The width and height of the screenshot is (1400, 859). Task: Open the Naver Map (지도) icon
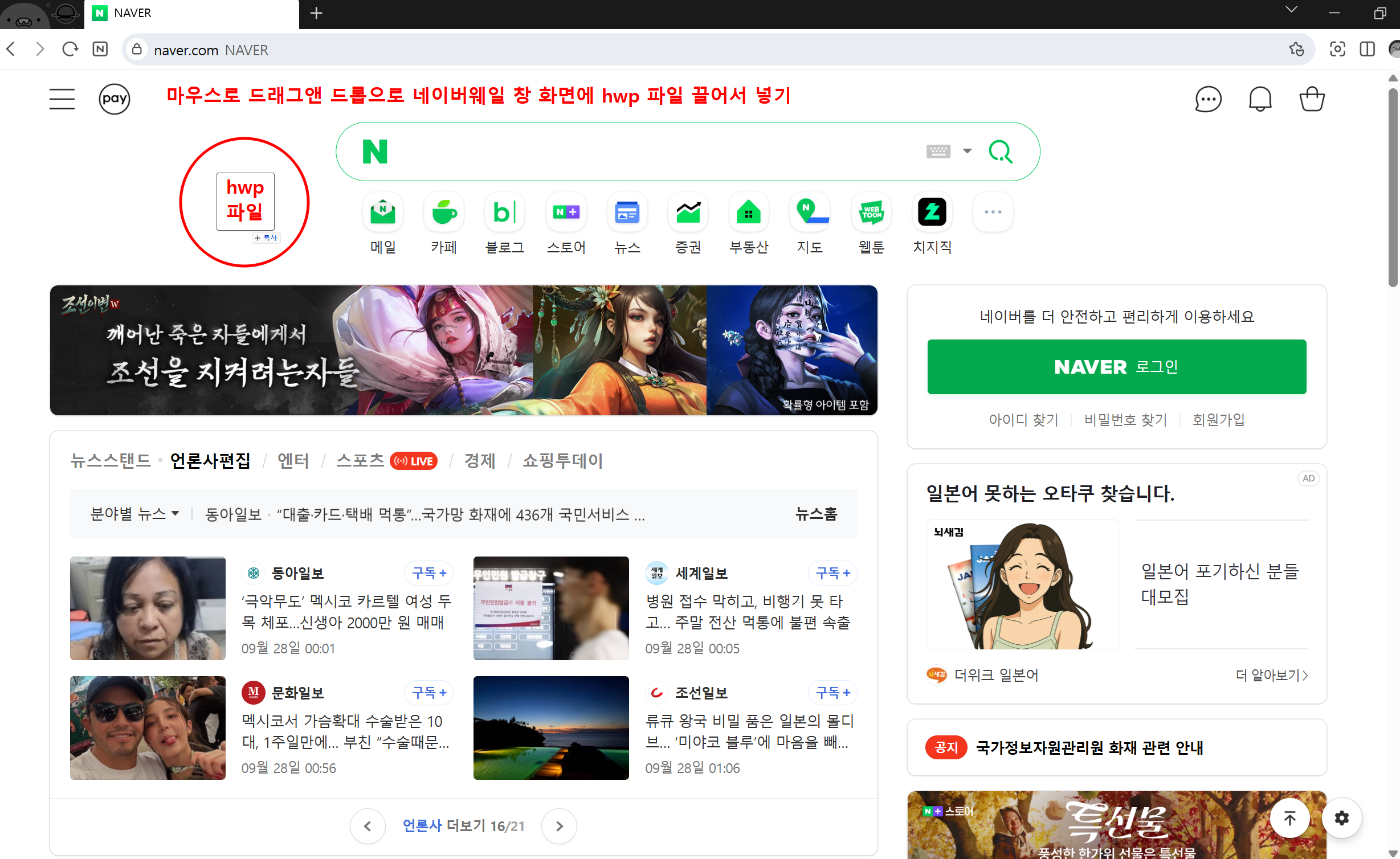pyautogui.click(x=810, y=212)
